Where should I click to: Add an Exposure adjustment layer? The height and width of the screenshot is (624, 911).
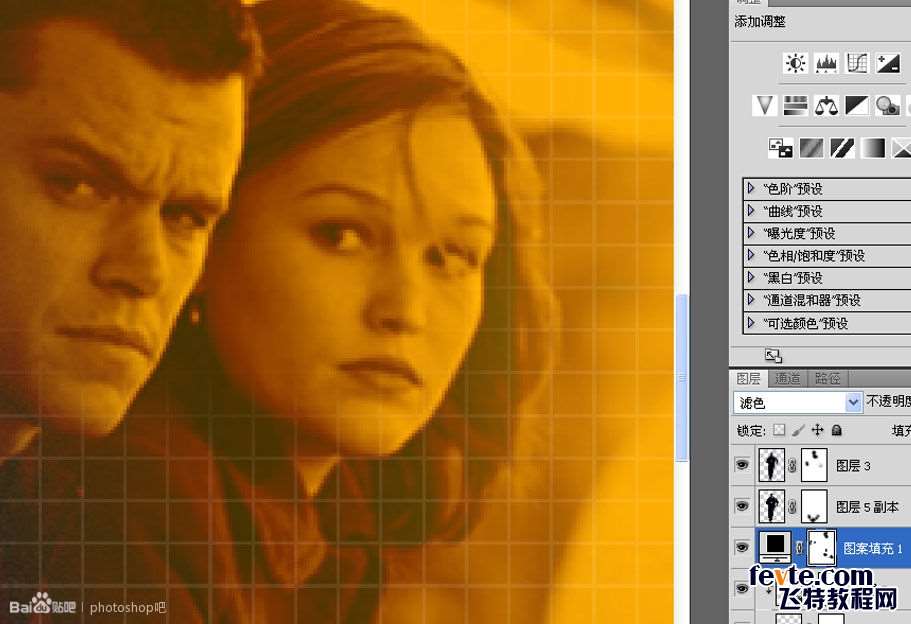click(888, 63)
